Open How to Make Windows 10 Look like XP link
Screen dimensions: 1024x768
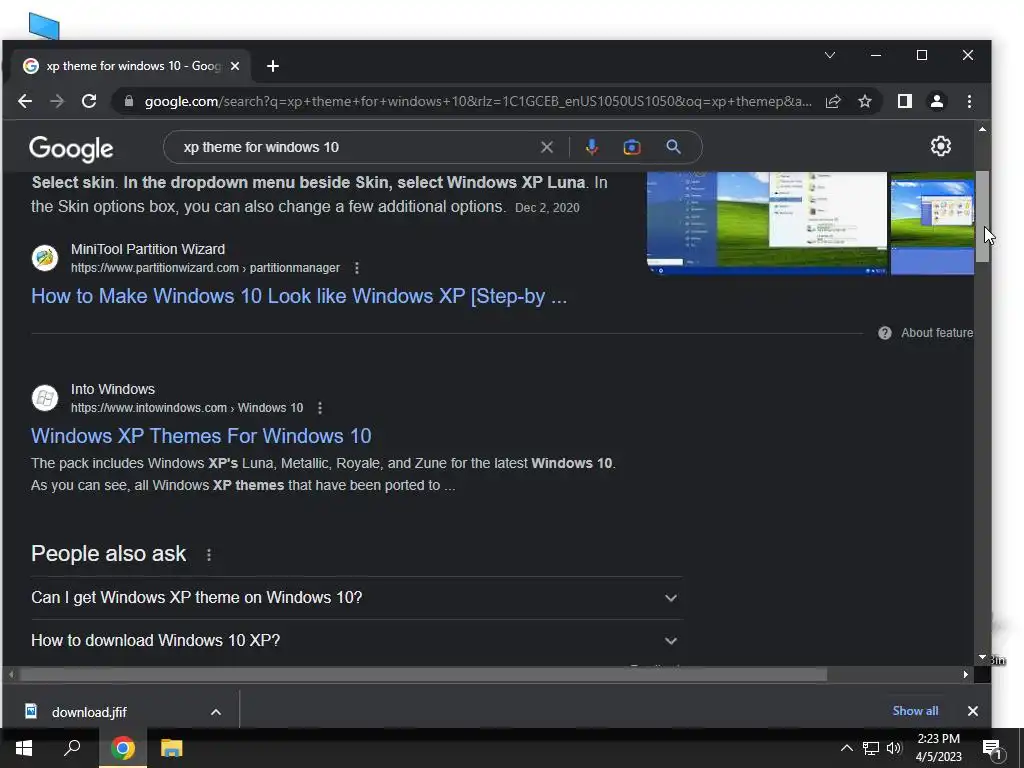coord(298,296)
